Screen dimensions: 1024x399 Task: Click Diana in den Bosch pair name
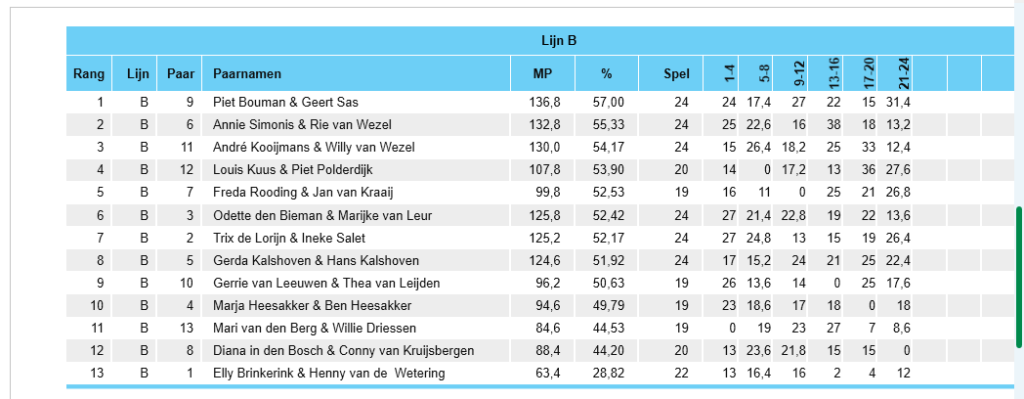(344, 351)
